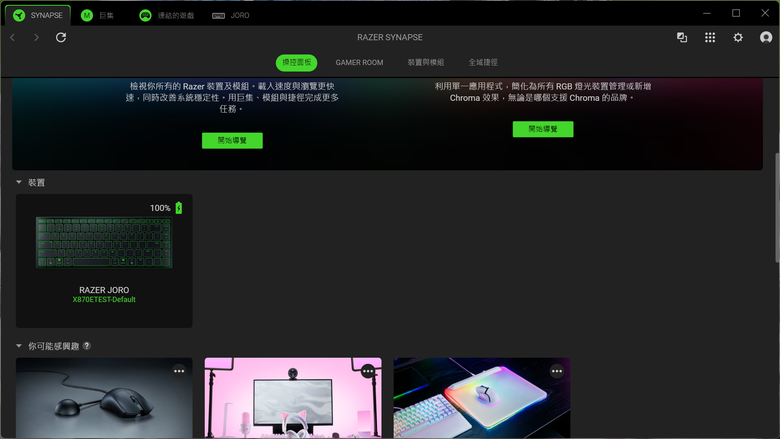Switch to the 巨集 macro tab
This screenshot has width=780, height=439.
(x=98, y=15)
